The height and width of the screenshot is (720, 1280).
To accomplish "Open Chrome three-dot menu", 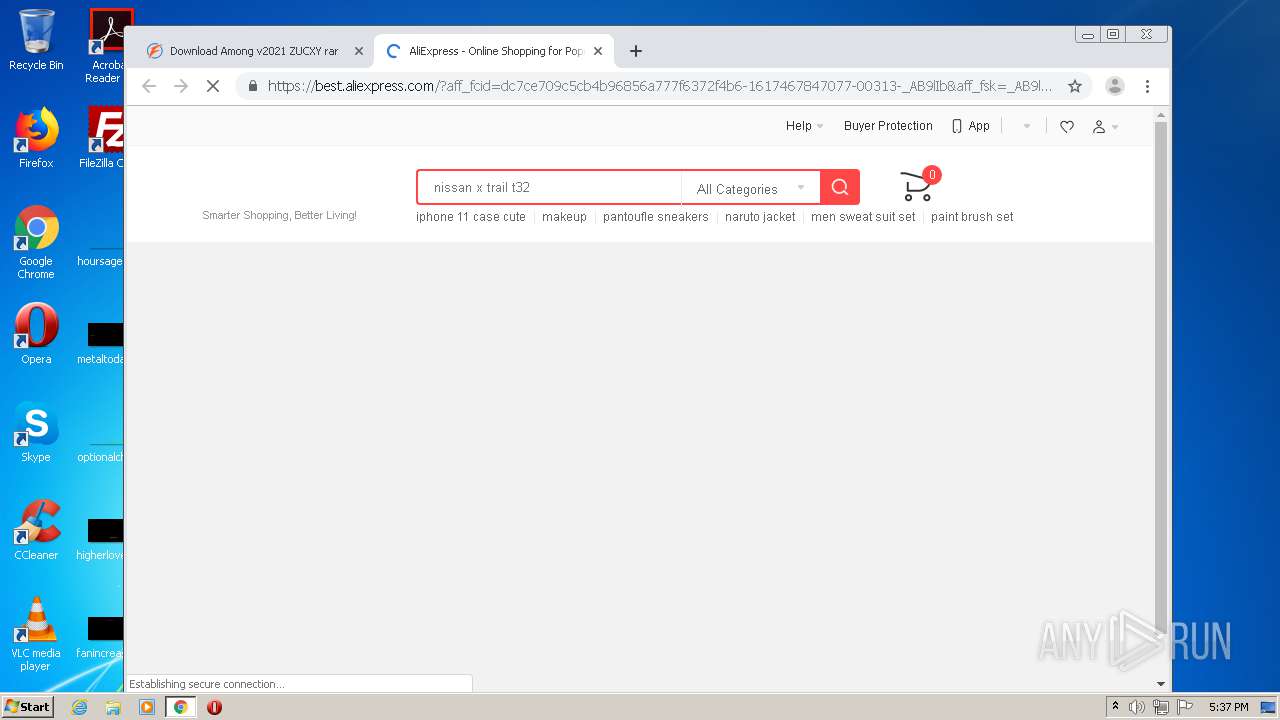I will [1148, 86].
